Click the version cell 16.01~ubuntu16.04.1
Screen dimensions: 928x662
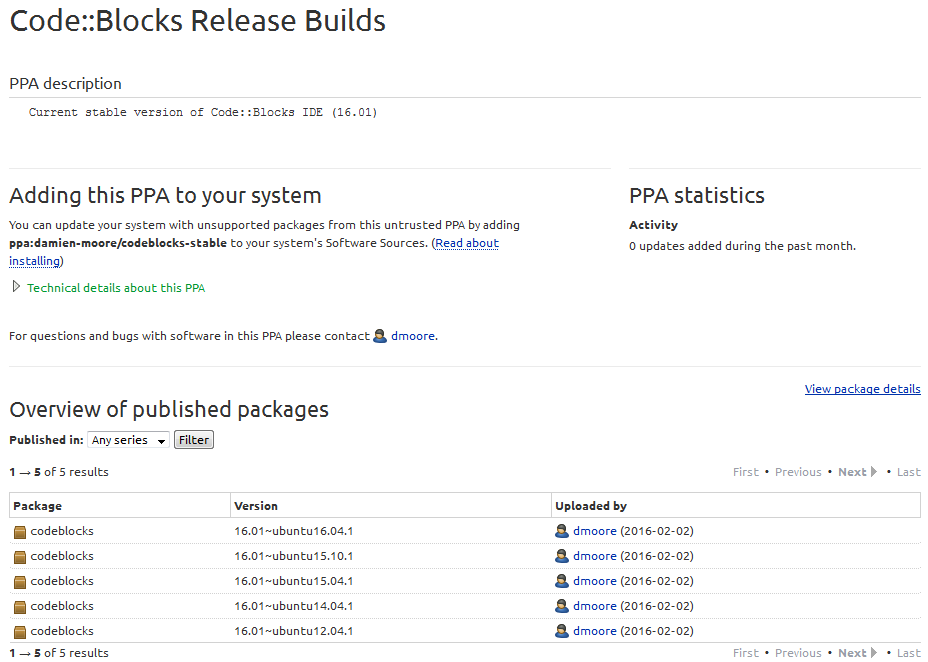click(x=294, y=531)
